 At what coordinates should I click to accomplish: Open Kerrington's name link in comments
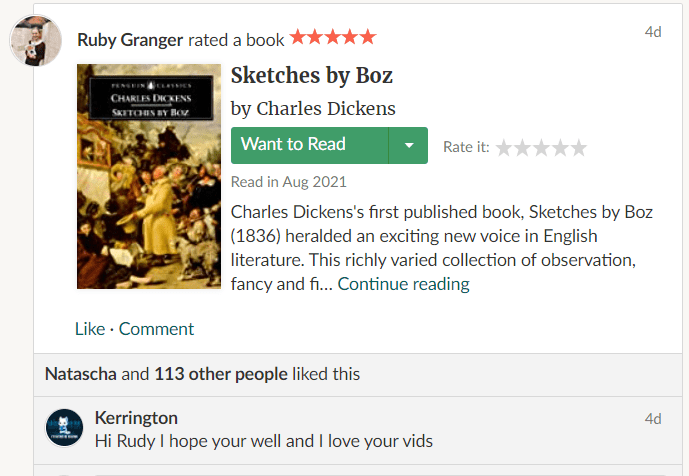click(136, 418)
